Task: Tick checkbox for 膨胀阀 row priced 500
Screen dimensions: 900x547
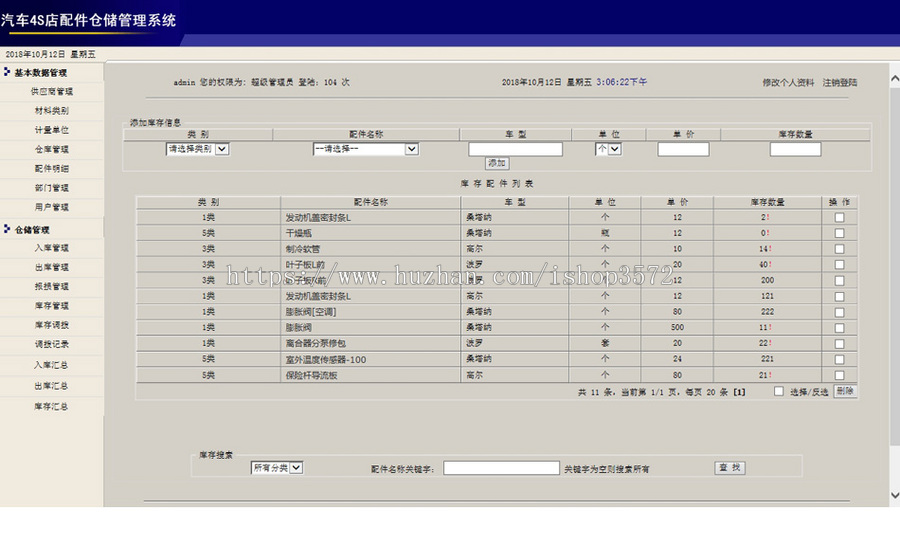Action: coord(839,328)
